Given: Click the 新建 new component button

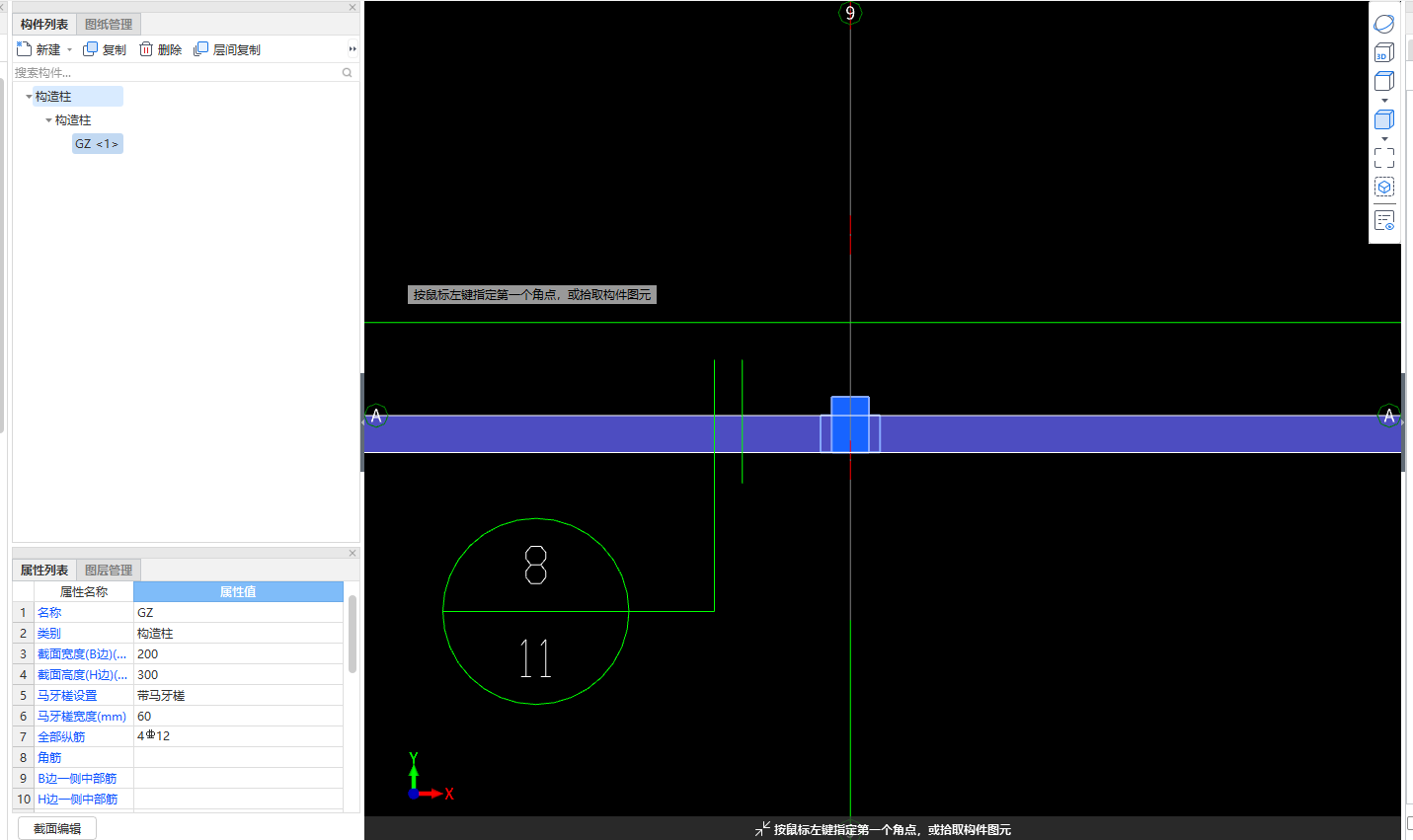Looking at the screenshot, I should pyautogui.click(x=39, y=49).
